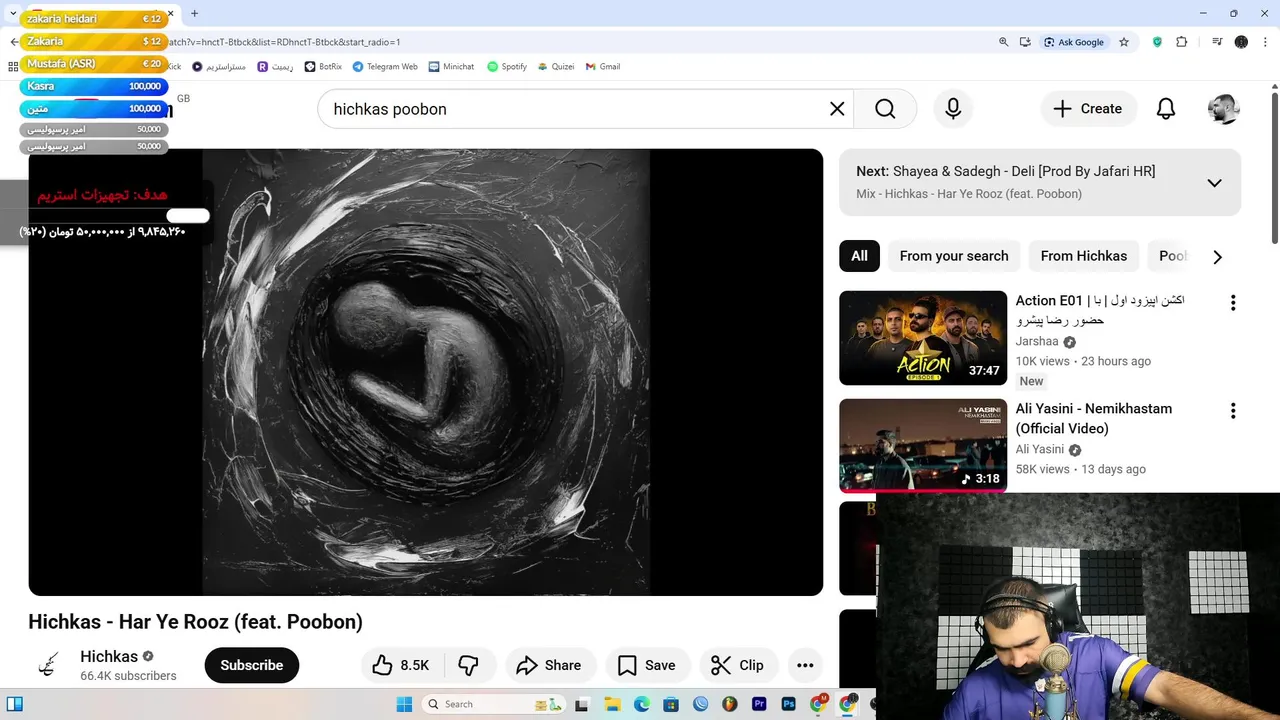The width and height of the screenshot is (1280, 720).
Task: Open the Hichkas channel avatar
Action: (48, 665)
